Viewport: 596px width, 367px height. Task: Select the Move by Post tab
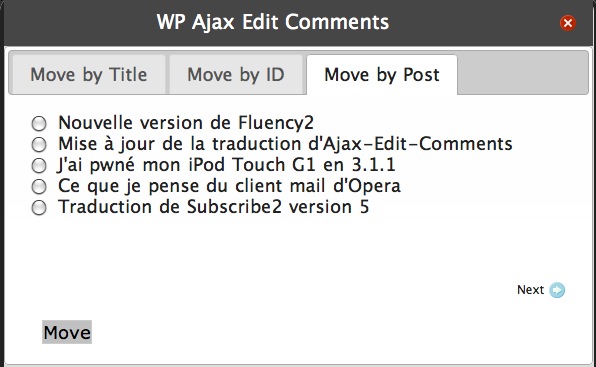pyautogui.click(x=382, y=74)
